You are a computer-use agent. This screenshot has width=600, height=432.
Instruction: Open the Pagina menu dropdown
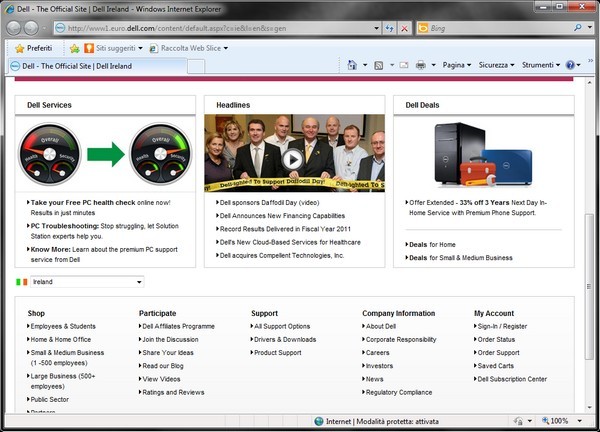pos(456,65)
